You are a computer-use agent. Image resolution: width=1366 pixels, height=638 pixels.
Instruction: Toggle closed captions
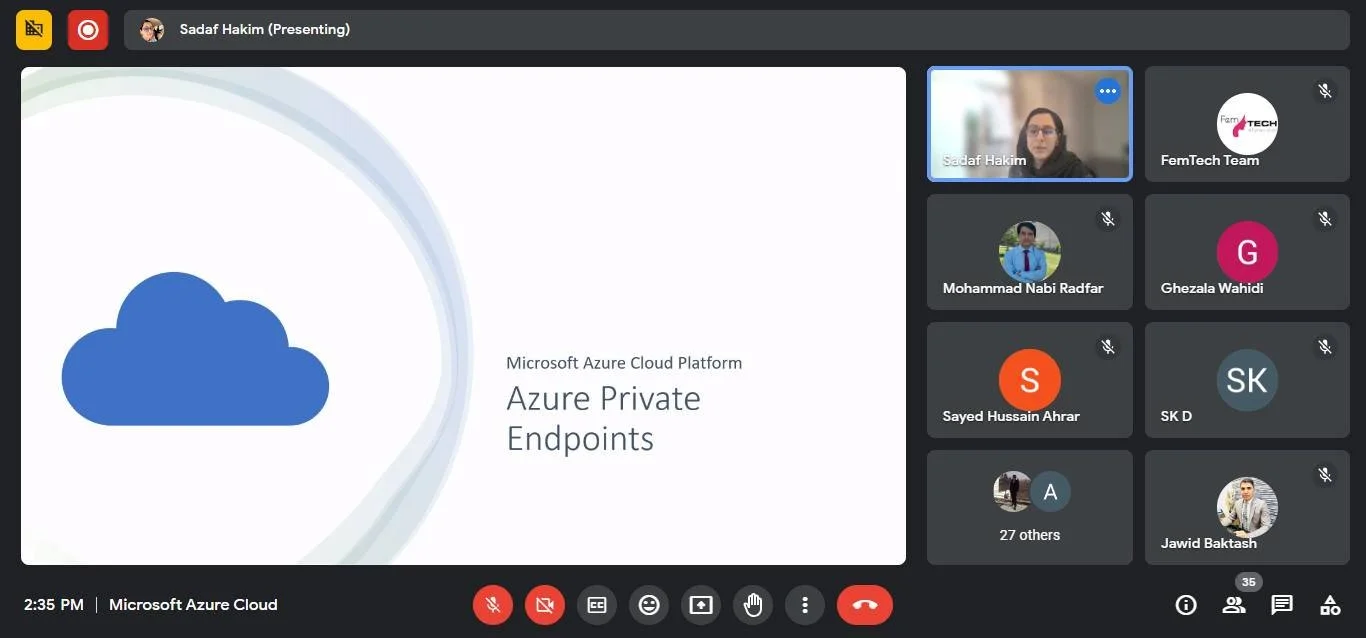[x=597, y=605]
